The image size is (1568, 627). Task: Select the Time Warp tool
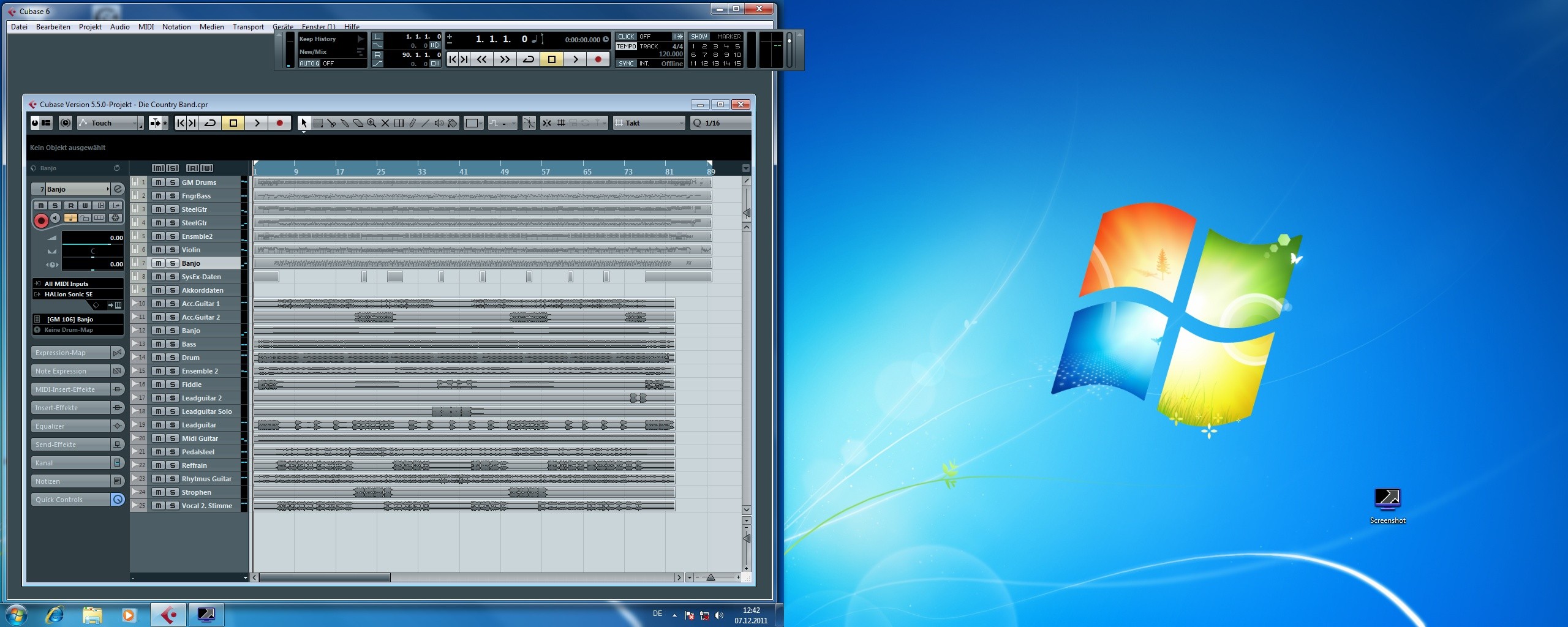pyautogui.click(x=399, y=123)
